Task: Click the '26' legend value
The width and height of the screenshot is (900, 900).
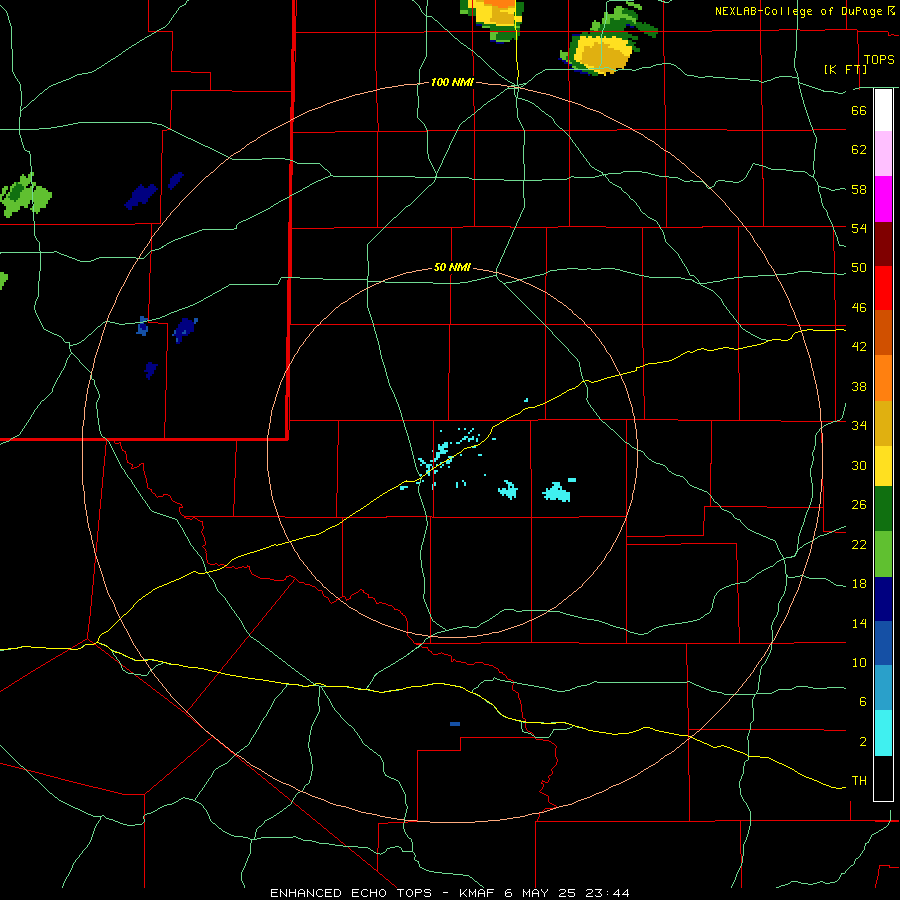Action: 859,505
